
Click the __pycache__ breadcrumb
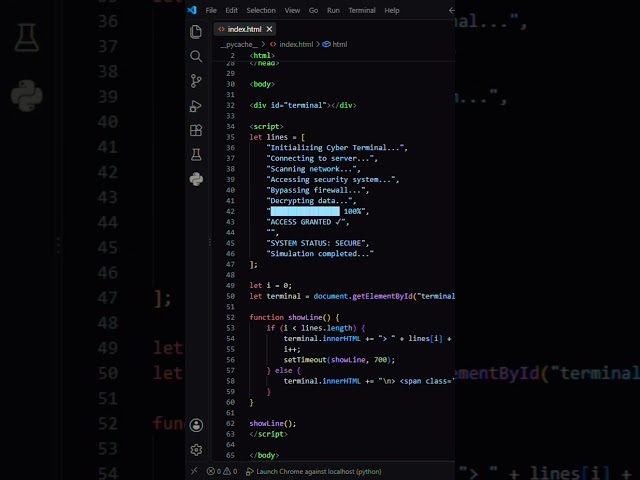(239, 44)
